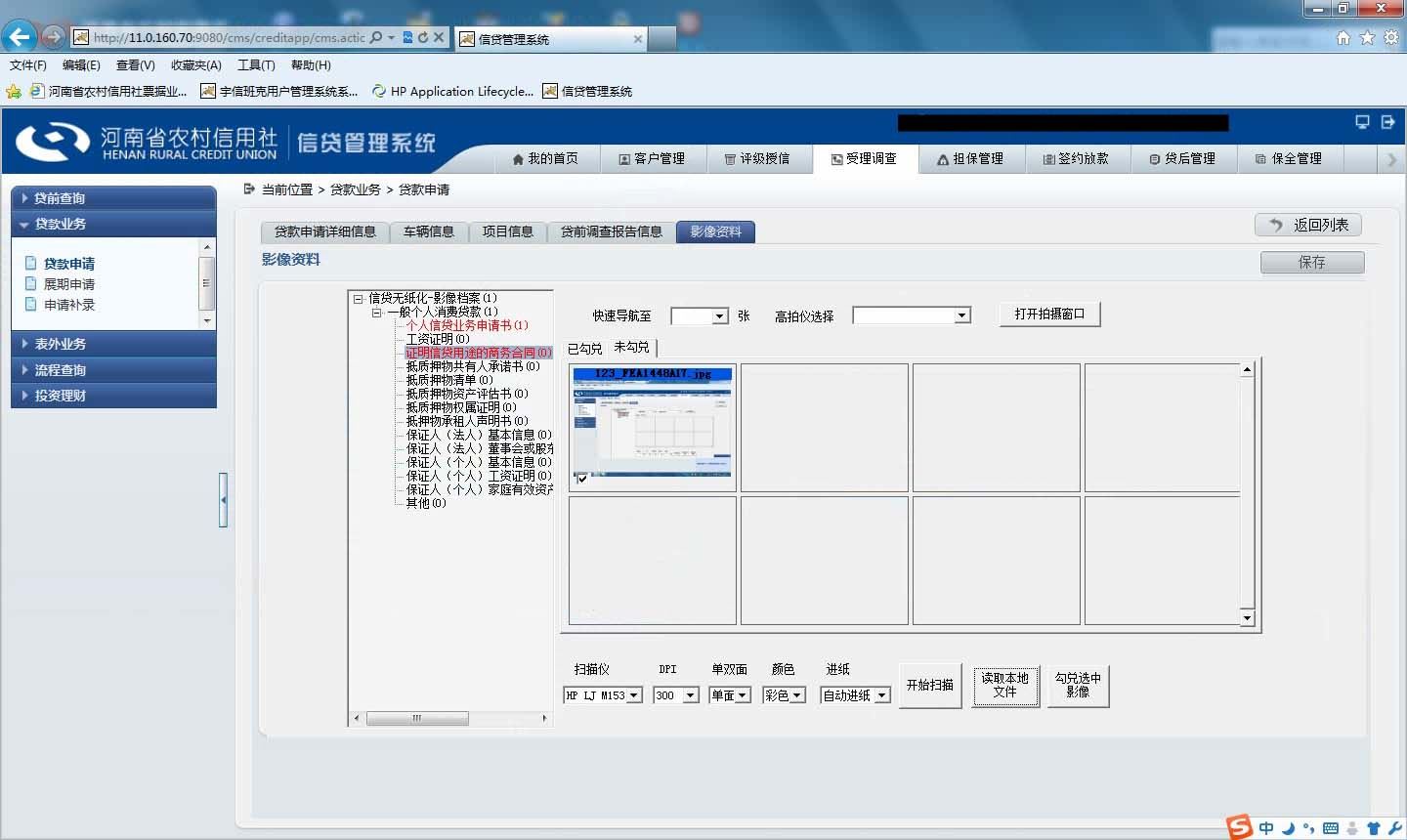
Task: Click the 打开拍摄窗口 button
Action: [x=1050, y=315]
